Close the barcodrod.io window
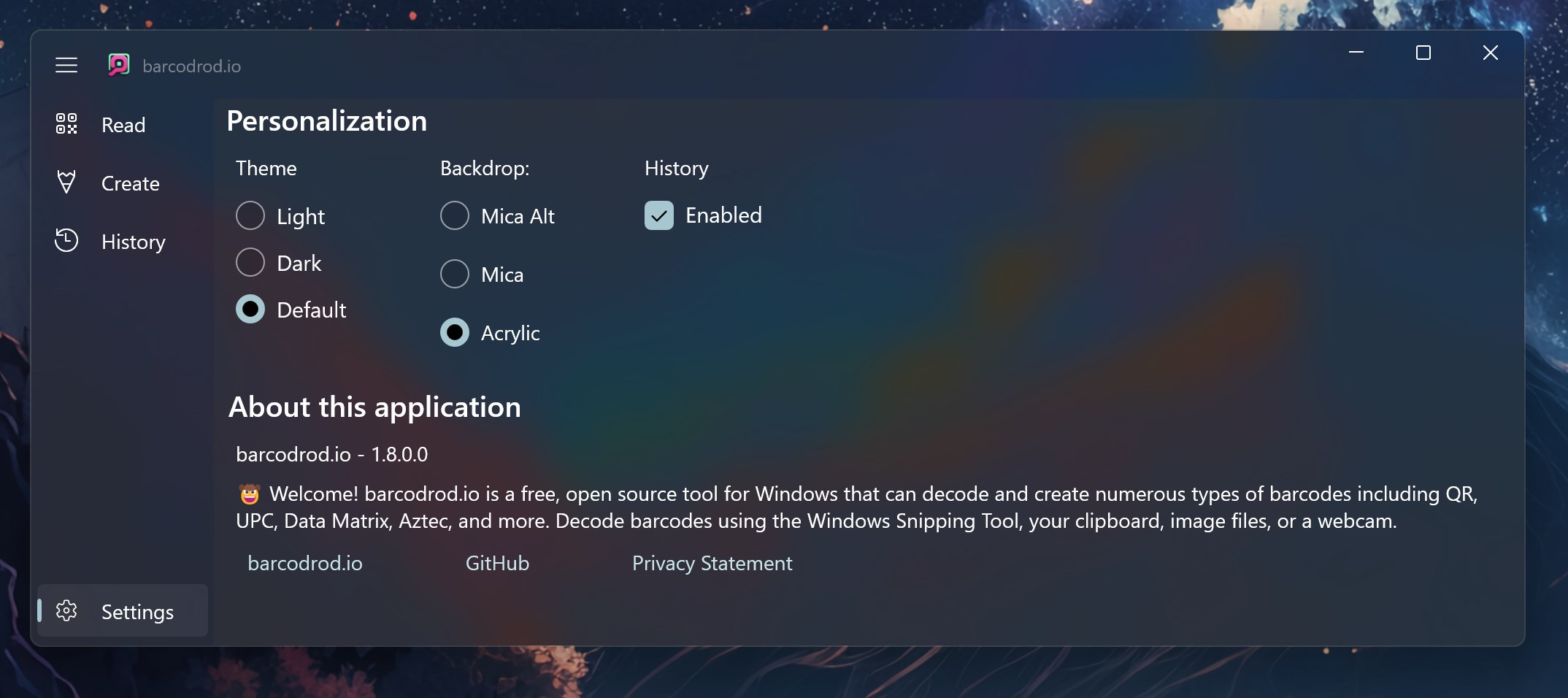 1491,53
